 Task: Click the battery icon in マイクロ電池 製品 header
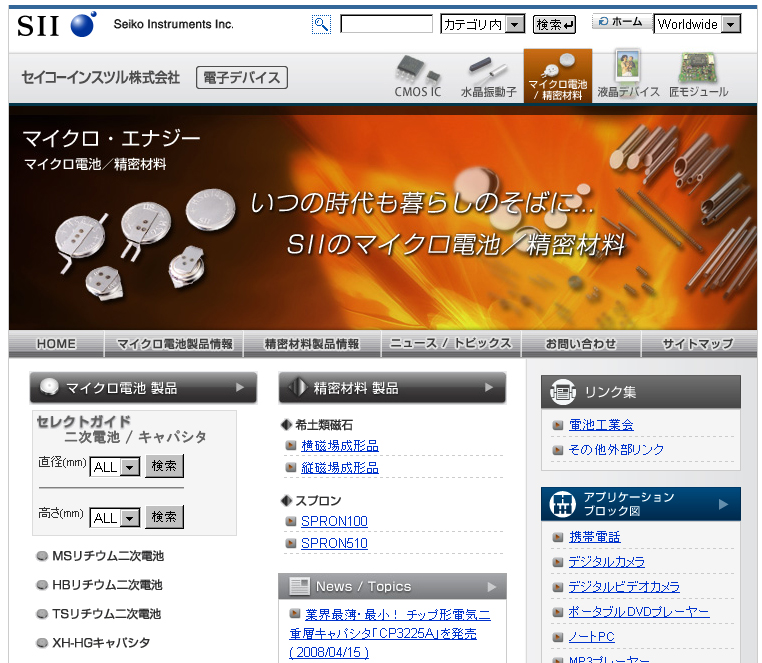click(x=49, y=387)
